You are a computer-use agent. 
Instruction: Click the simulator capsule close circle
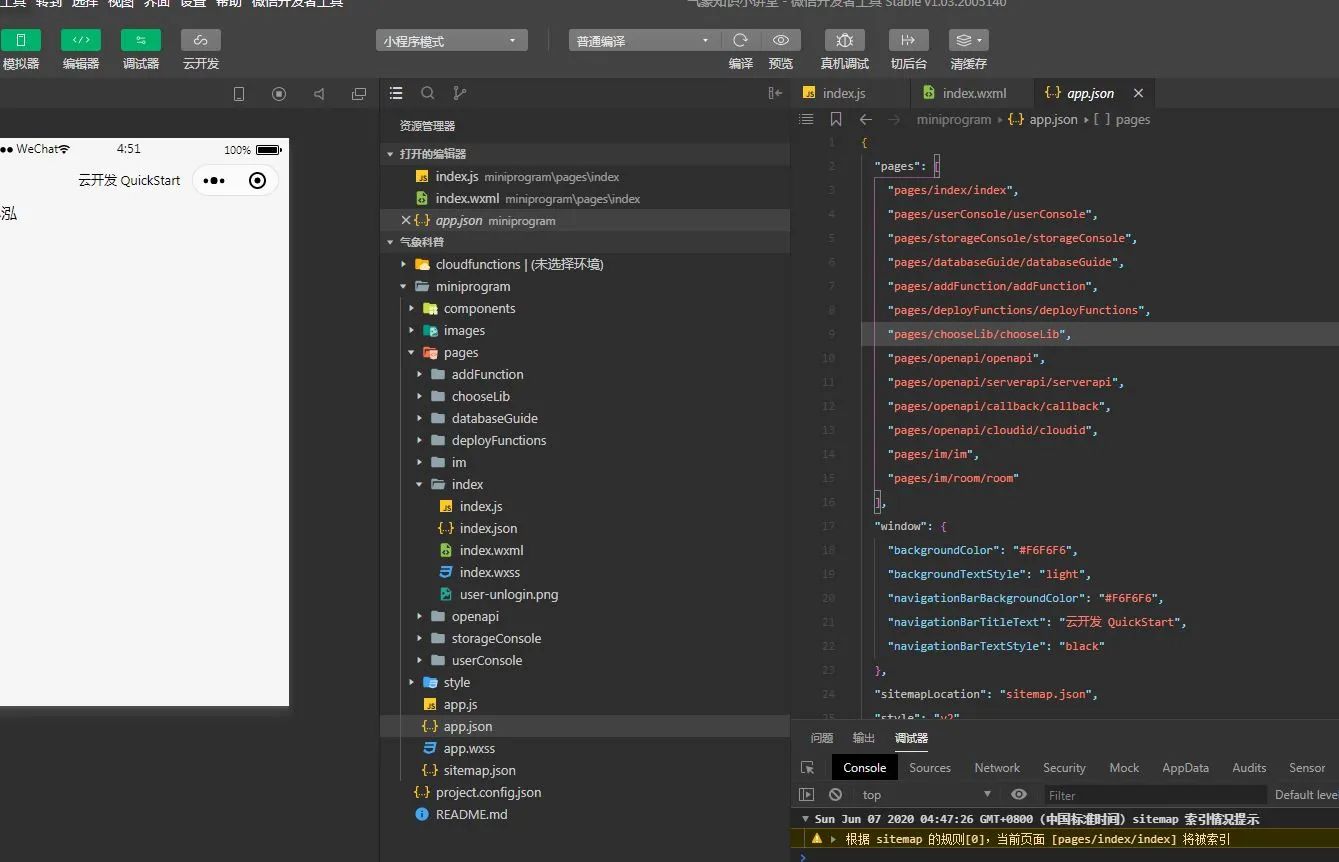coord(257,181)
